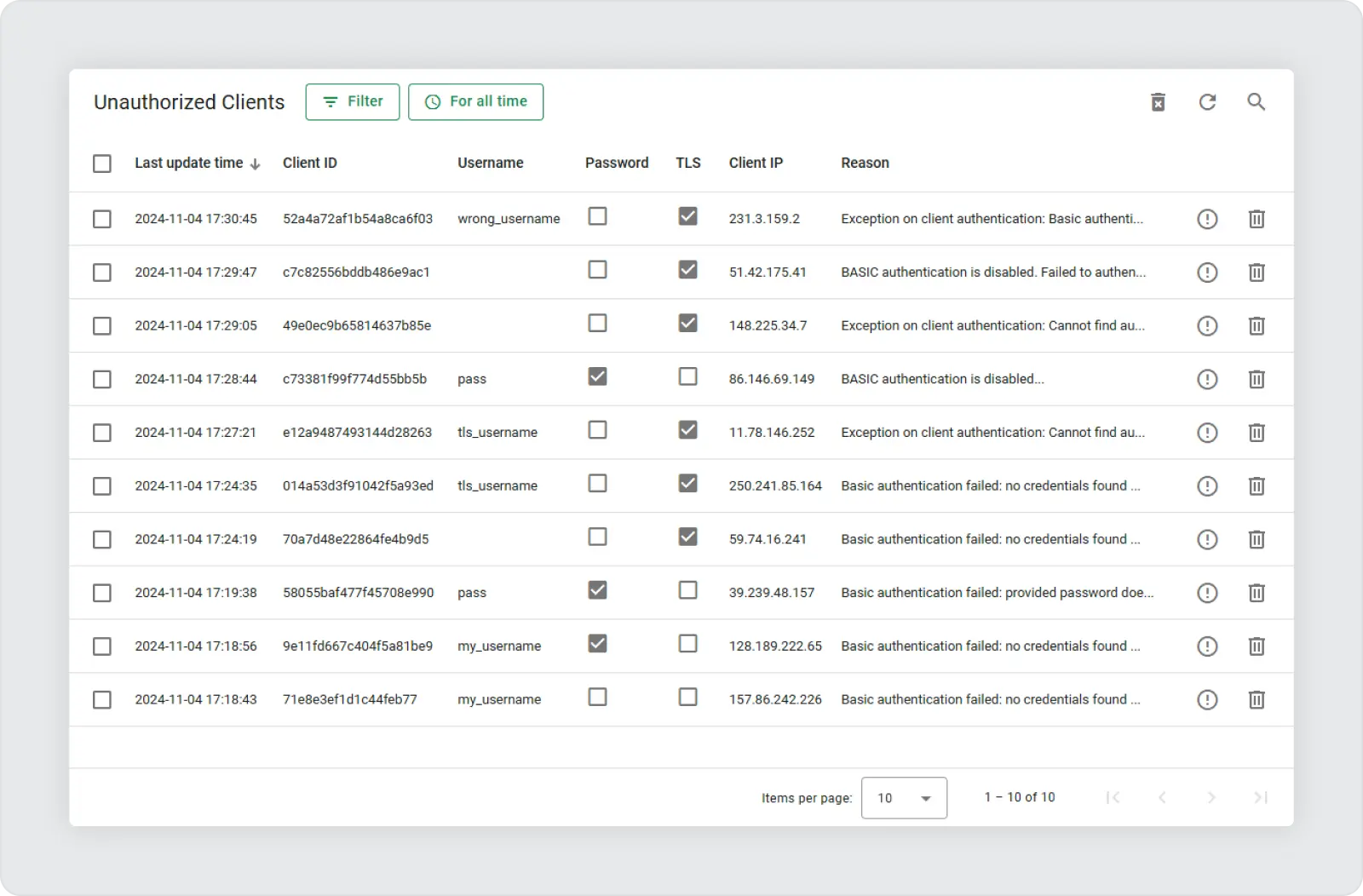Refresh the unauthorized clients list

tap(1207, 102)
